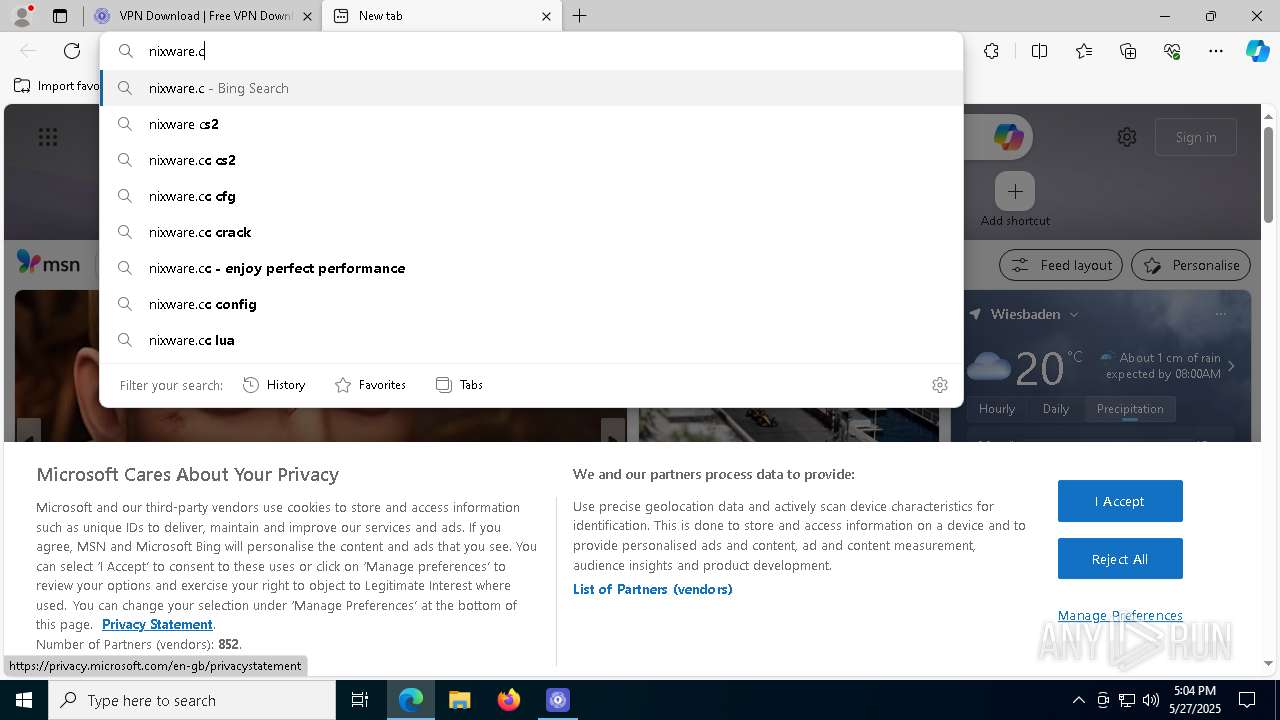Open Collections icon in toolbar
1280x720 pixels.
[1128, 51]
